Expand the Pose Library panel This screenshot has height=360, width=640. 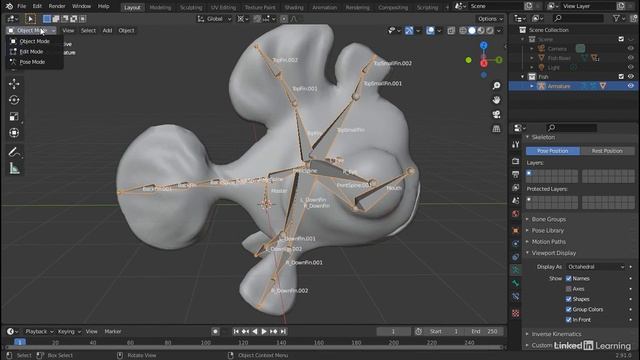pos(547,231)
